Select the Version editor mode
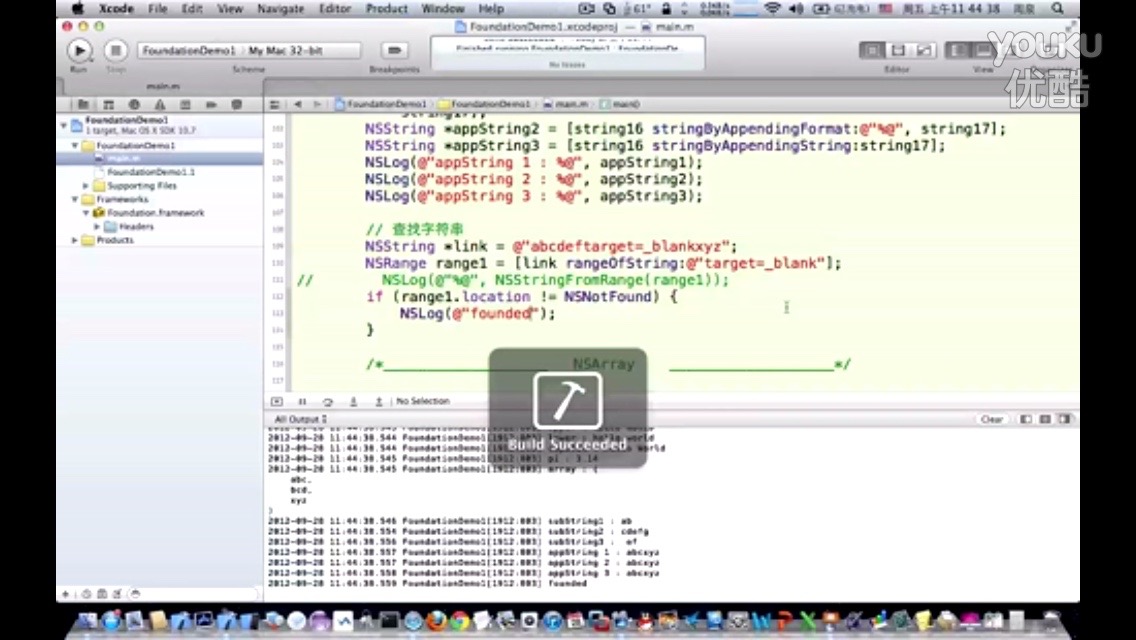 coord(924,50)
